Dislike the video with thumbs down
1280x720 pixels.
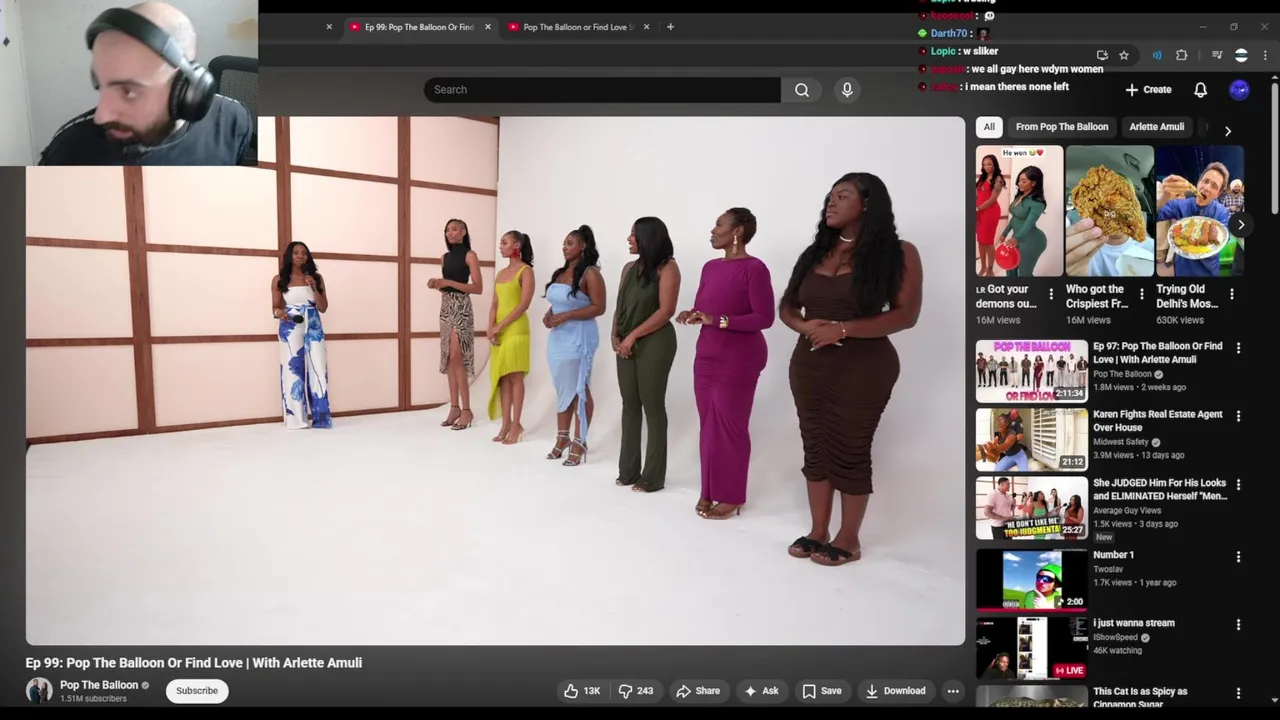click(x=635, y=691)
